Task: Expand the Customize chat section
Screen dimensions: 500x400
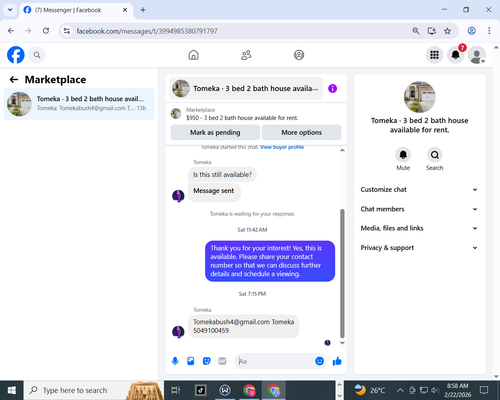Action: (419, 190)
